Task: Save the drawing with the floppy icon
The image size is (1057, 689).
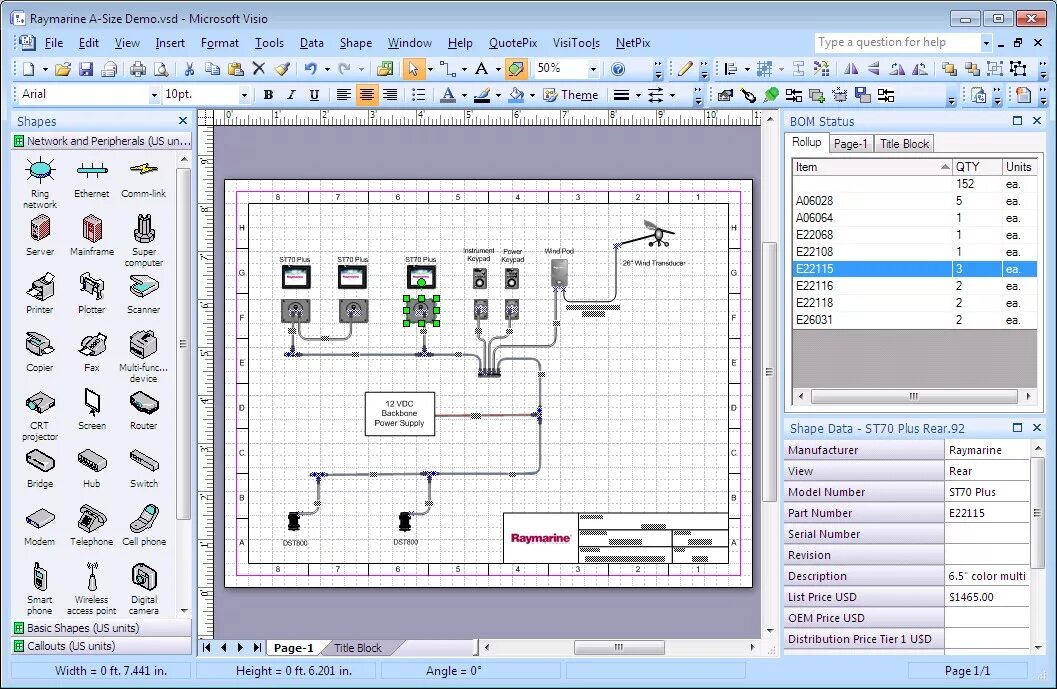Action: coord(86,69)
